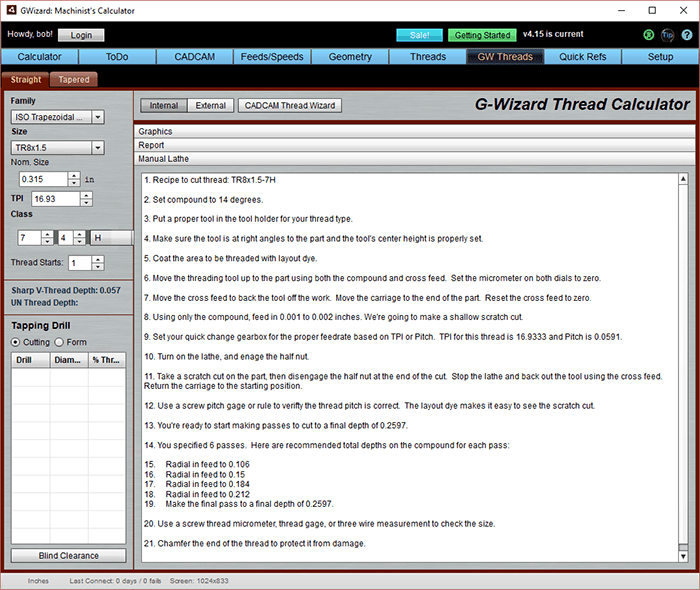This screenshot has height=590, width=700.
Task: Decrease the TPI value
Action: pos(87,203)
